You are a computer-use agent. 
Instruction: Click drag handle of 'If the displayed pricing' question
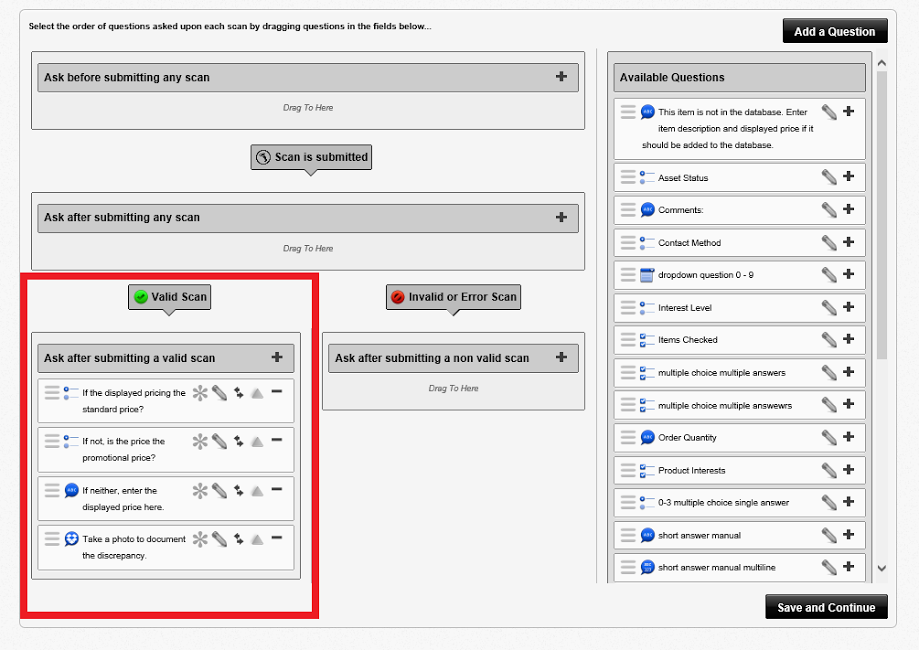(52, 393)
